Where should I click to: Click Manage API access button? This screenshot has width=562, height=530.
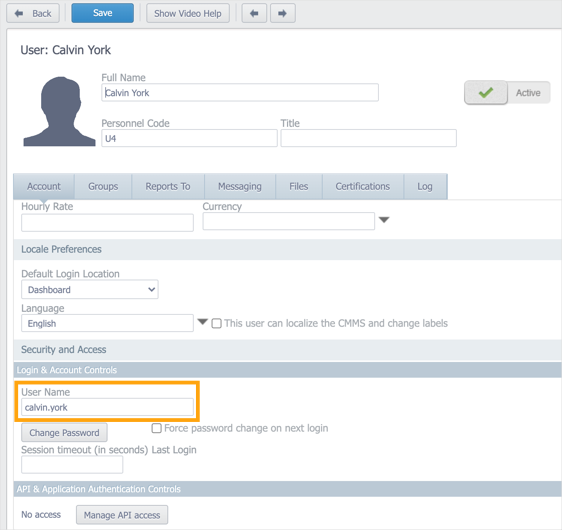click(122, 515)
